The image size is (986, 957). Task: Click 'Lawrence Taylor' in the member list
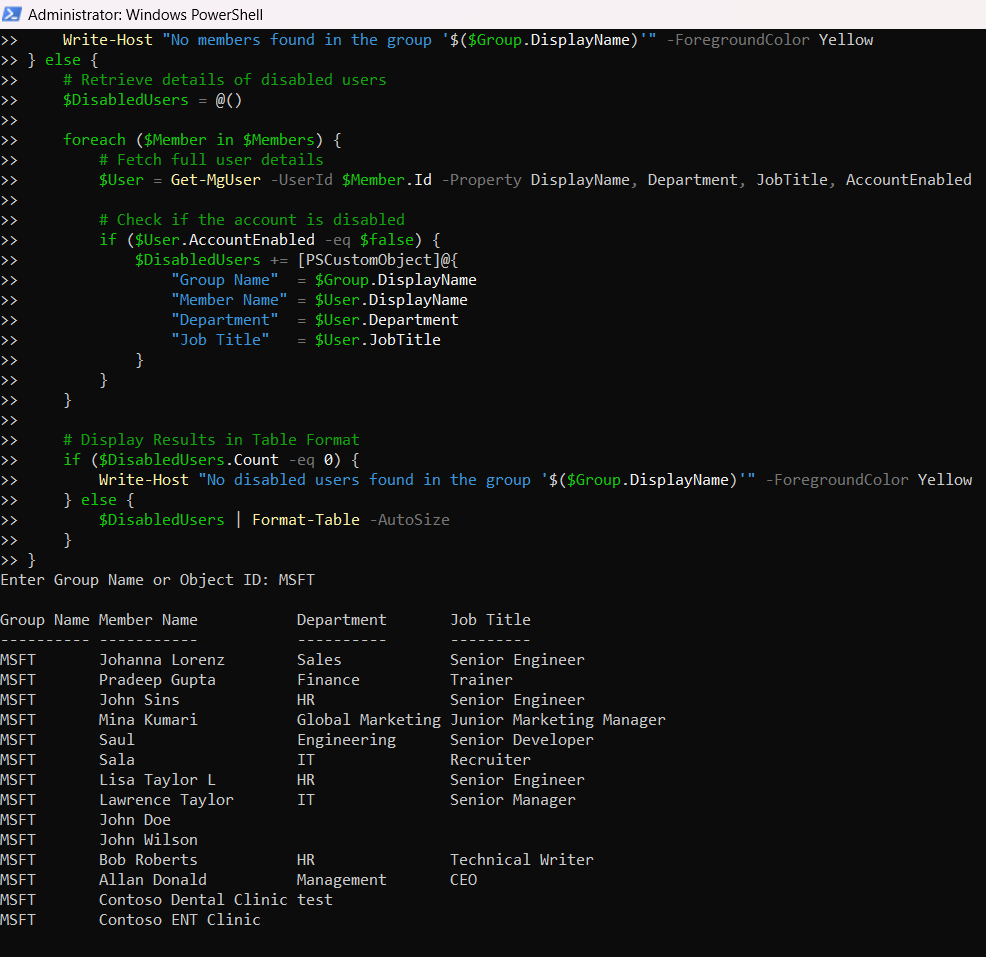166,800
